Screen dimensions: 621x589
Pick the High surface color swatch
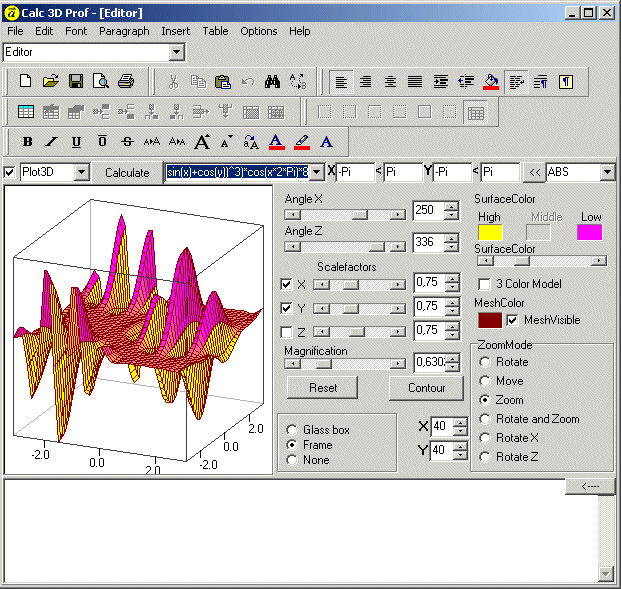point(490,233)
